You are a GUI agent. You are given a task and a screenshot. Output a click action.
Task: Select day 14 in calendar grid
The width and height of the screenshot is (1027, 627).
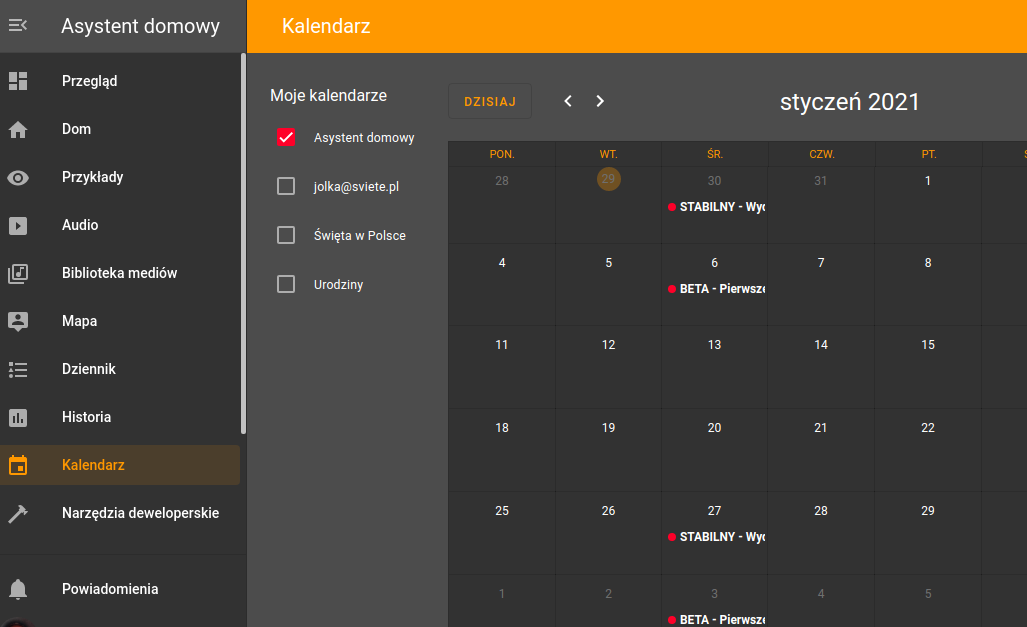821,345
